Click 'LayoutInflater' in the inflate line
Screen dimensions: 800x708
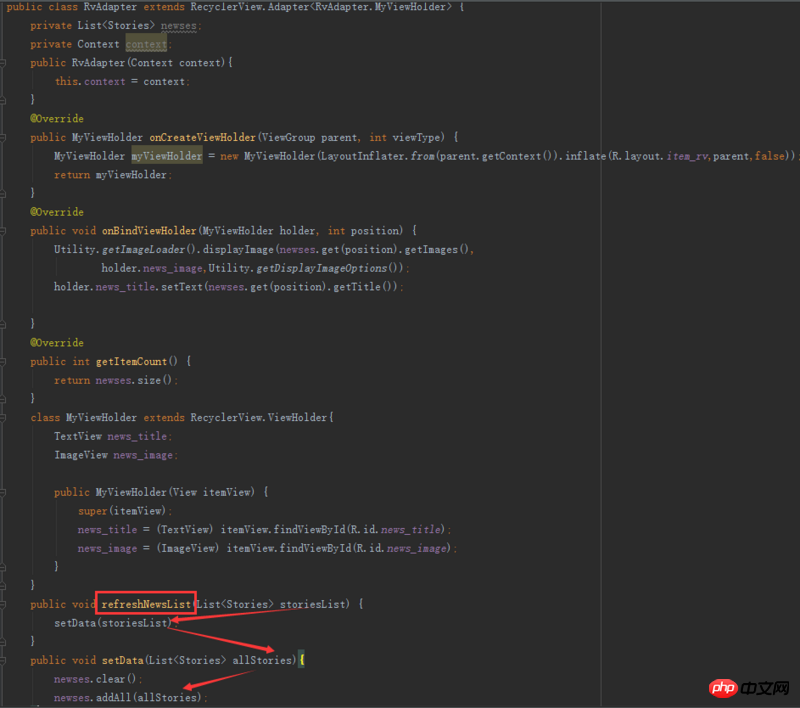tap(362, 156)
